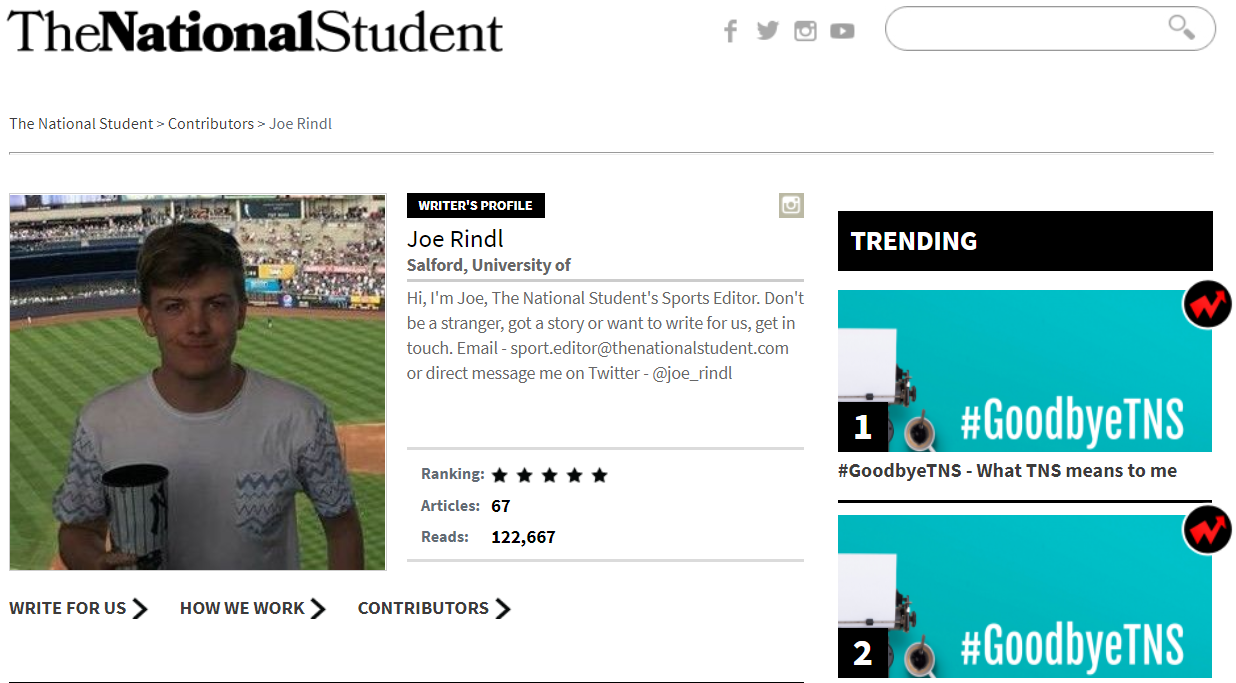Click the five-star ranking
1236x683 pixels.
coord(549,475)
